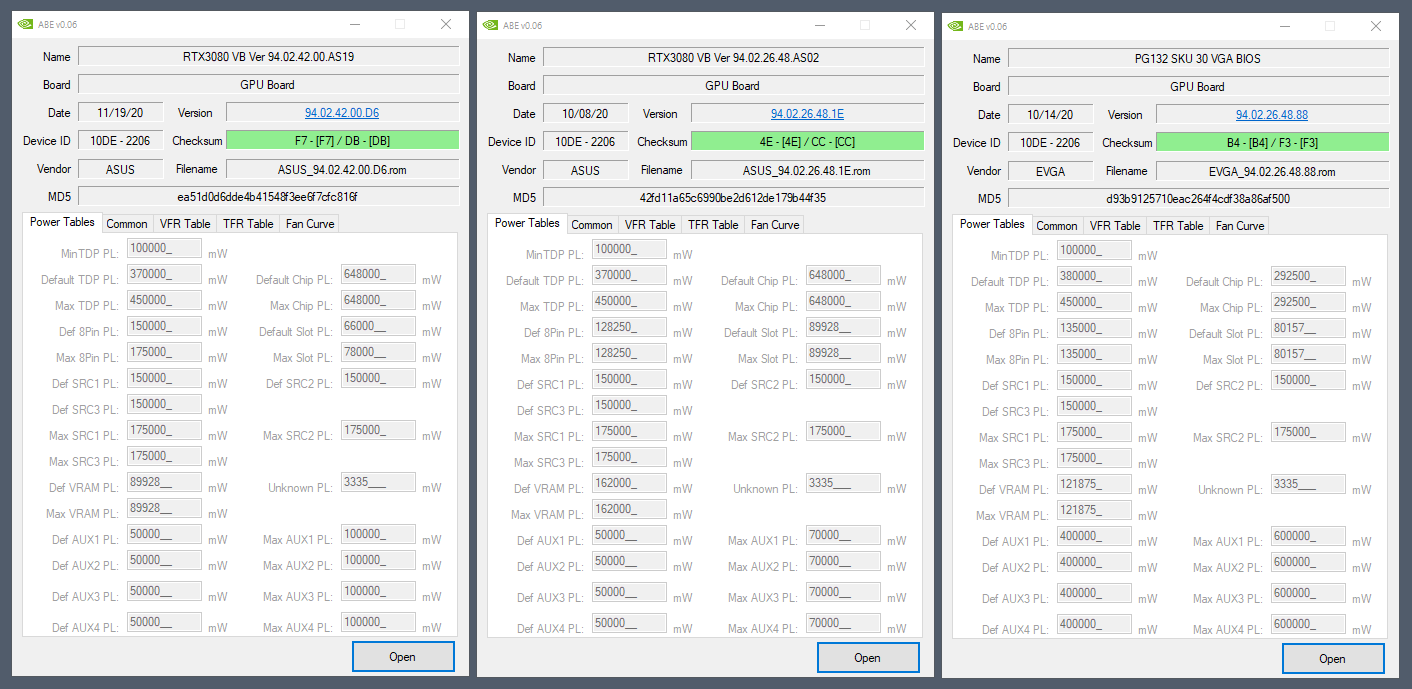
Task: Open VFR Table tab in the AS19 window
Action: (x=185, y=224)
